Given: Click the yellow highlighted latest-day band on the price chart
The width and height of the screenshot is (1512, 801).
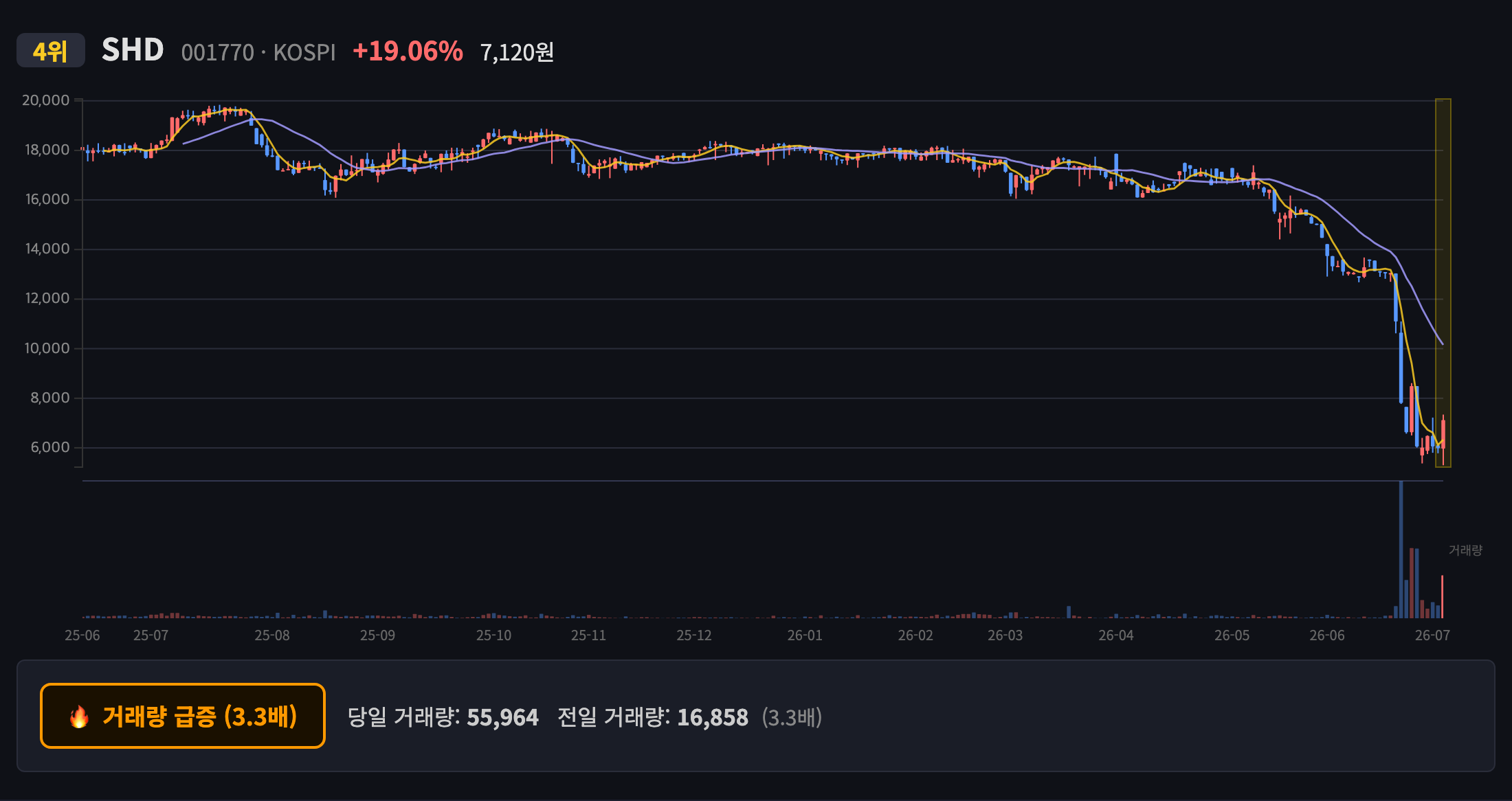Looking at the screenshot, I should (x=1443, y=283).
